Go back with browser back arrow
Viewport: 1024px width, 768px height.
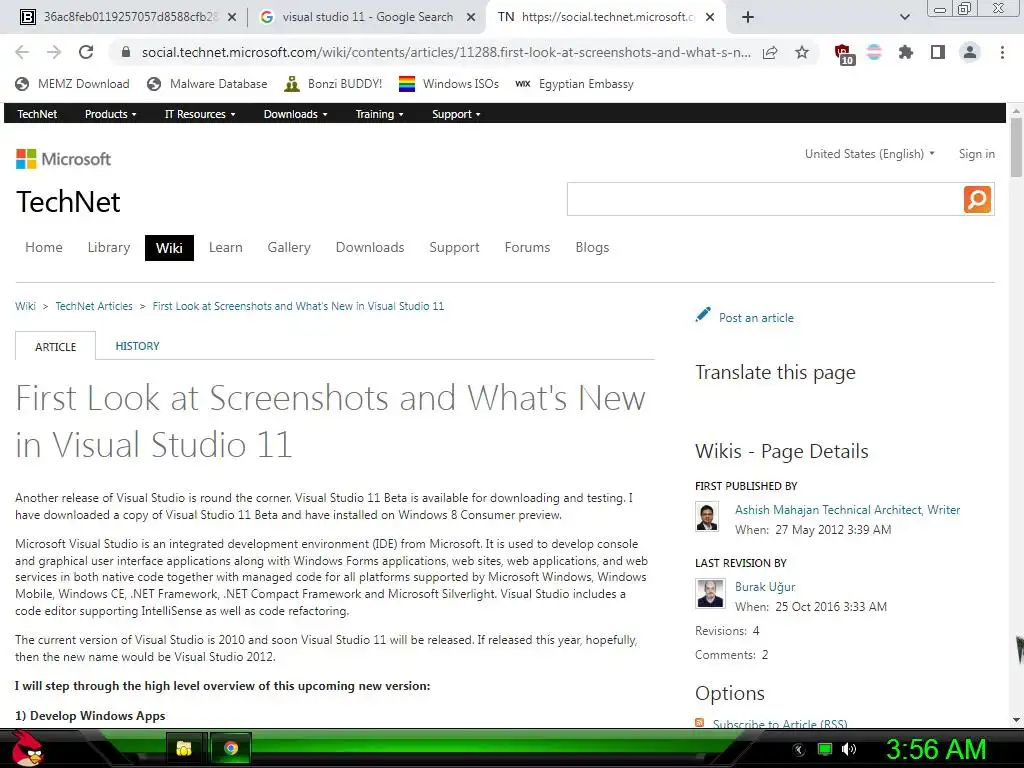[x=22, y=52]
